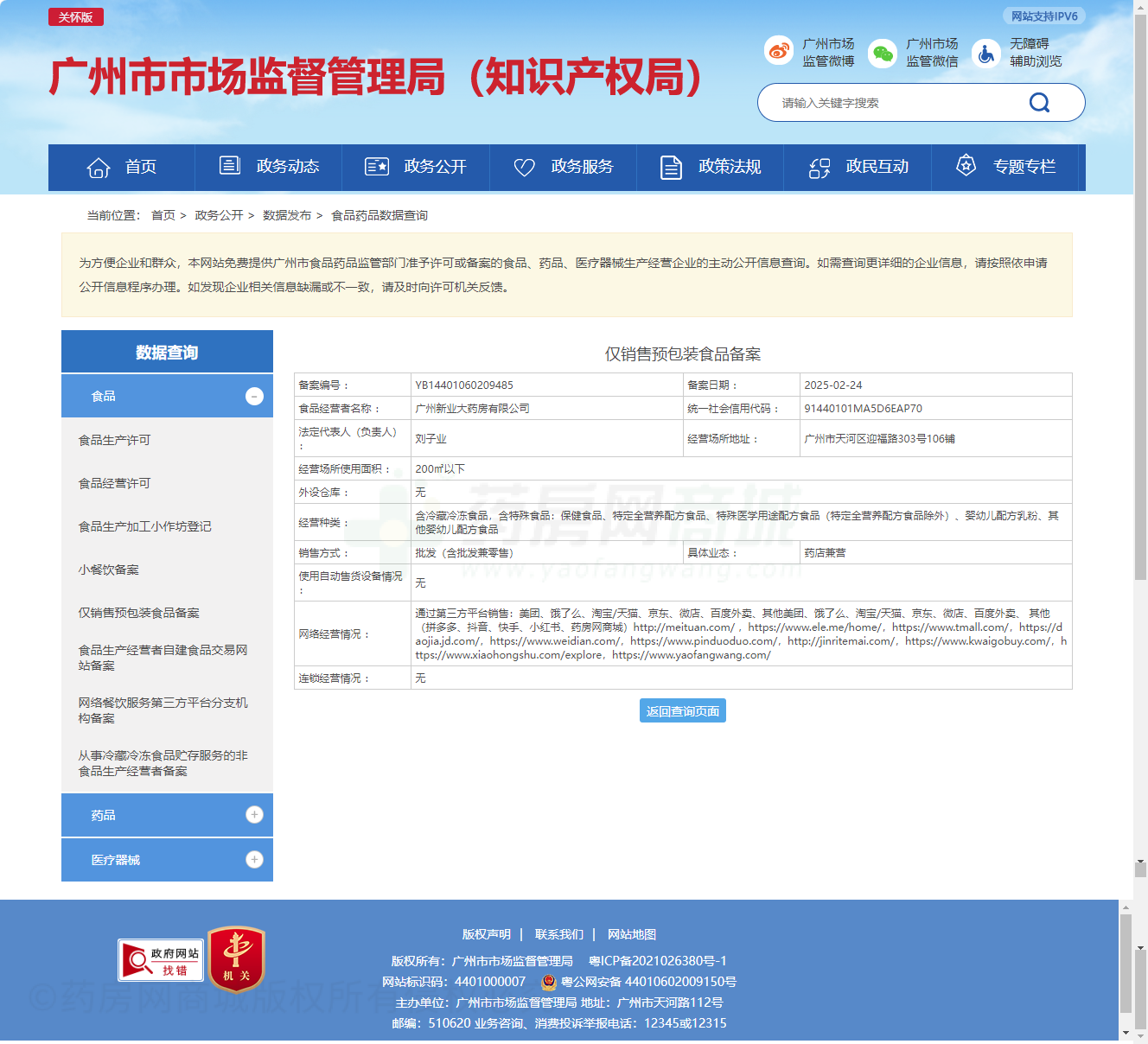
Task: Click the badge icon on 专题专栏
Action: pos(965,166)
